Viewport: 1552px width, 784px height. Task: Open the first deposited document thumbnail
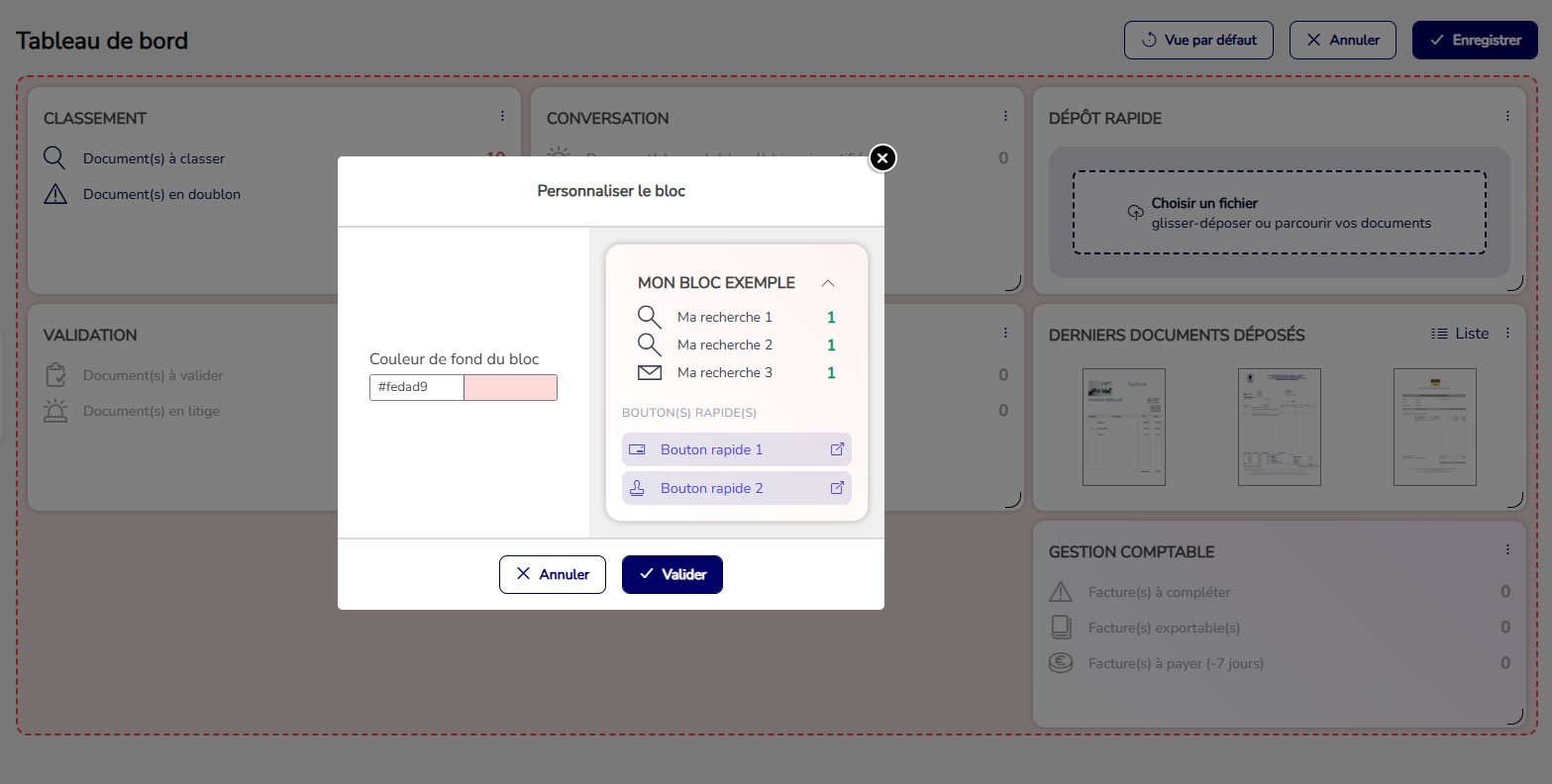coord(1123,427)
